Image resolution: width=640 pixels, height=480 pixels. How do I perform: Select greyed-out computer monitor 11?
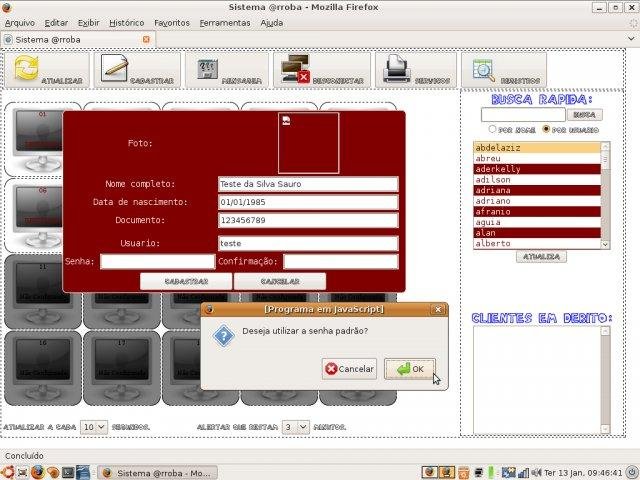pyautogui.click(x=42, y=291)
